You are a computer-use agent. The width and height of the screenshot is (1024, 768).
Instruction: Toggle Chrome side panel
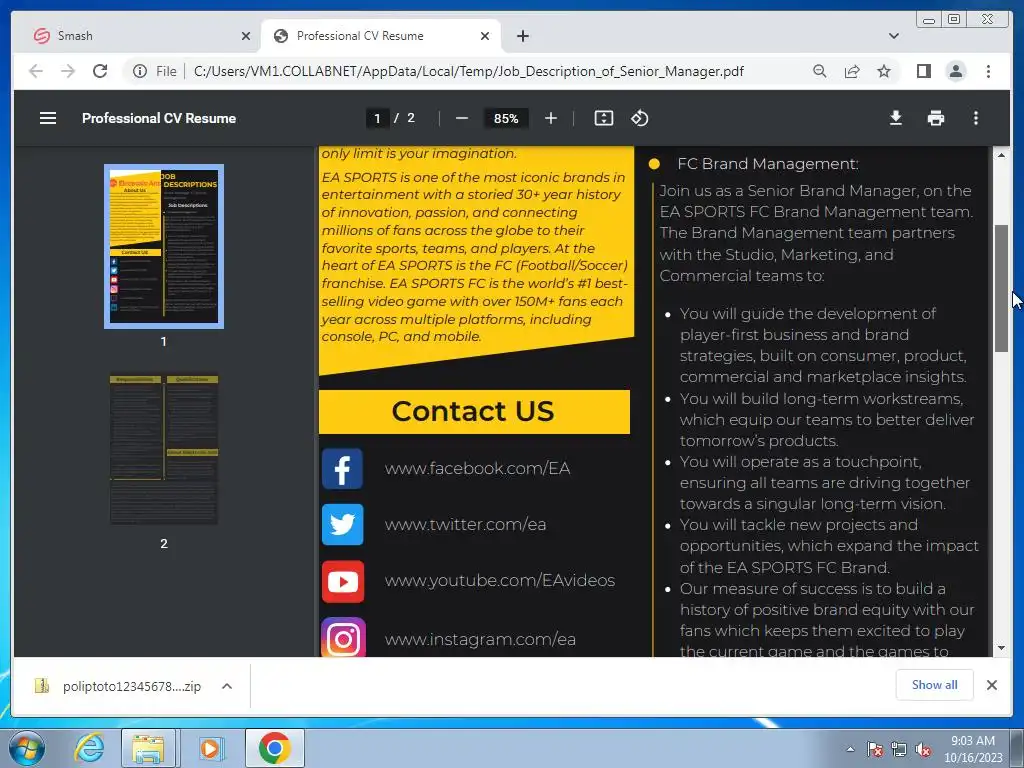click(923, 71)
